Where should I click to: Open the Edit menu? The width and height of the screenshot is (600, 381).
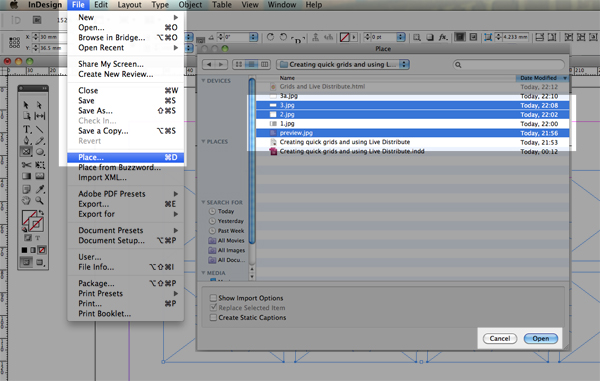[x=101, y=5]
